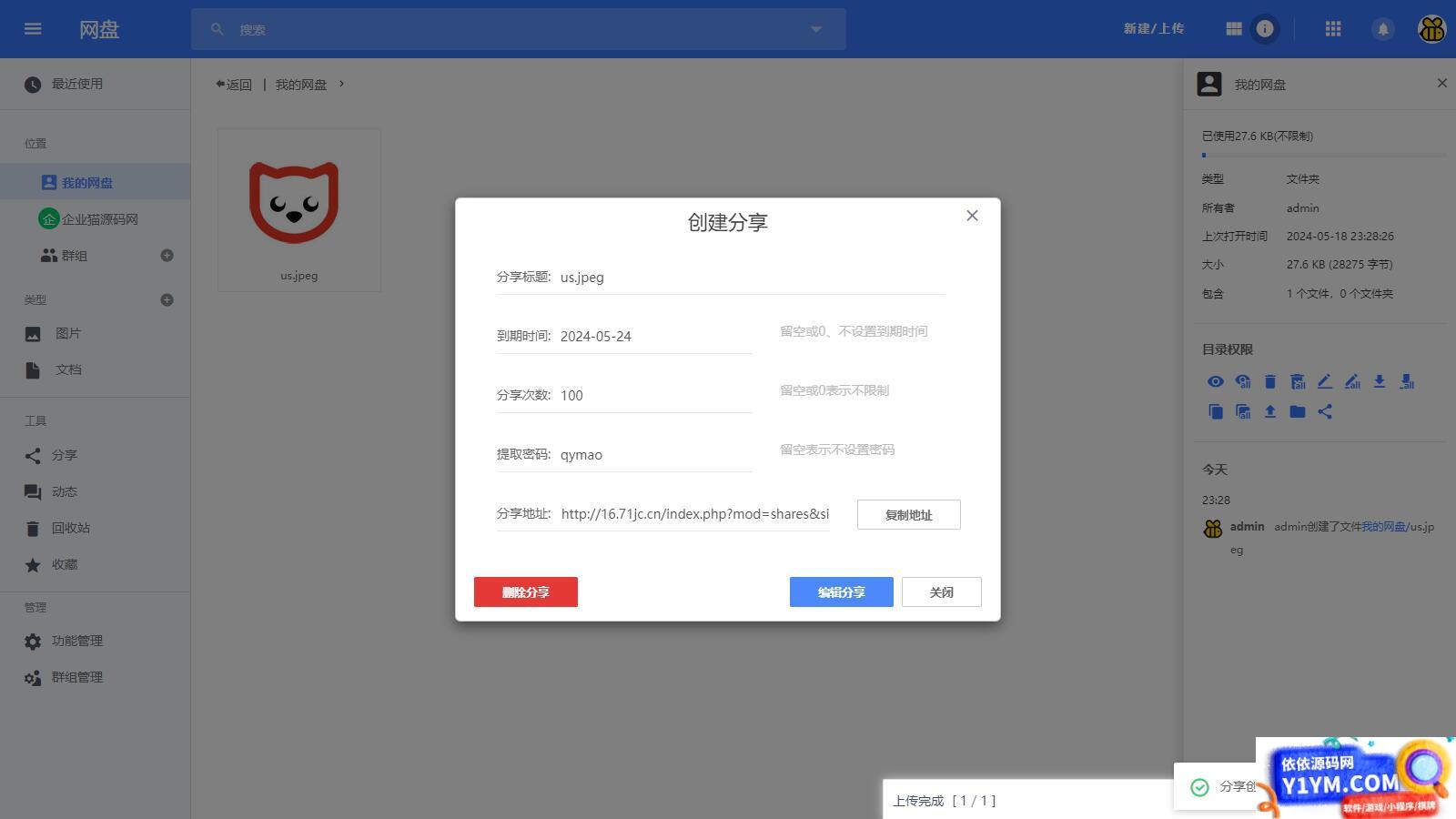The image size is (1456, 819).
Task: Click 我的网盘 in the breadcrumb
Action: (301, 84)
